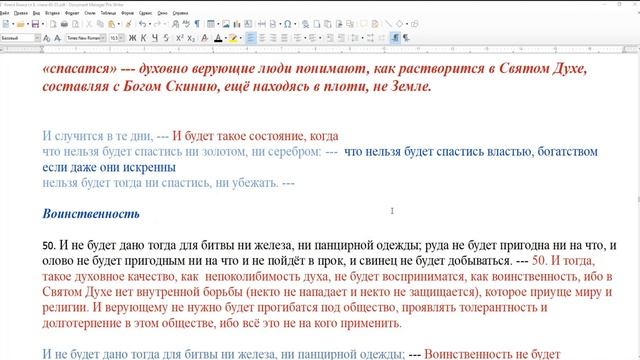Insert line shape icon
640x360 pixels.
388,24
